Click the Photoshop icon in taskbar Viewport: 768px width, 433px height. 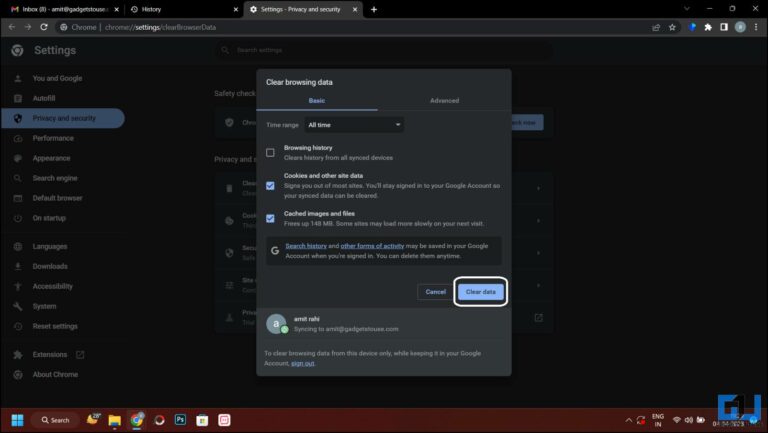[x=180, y=419]
